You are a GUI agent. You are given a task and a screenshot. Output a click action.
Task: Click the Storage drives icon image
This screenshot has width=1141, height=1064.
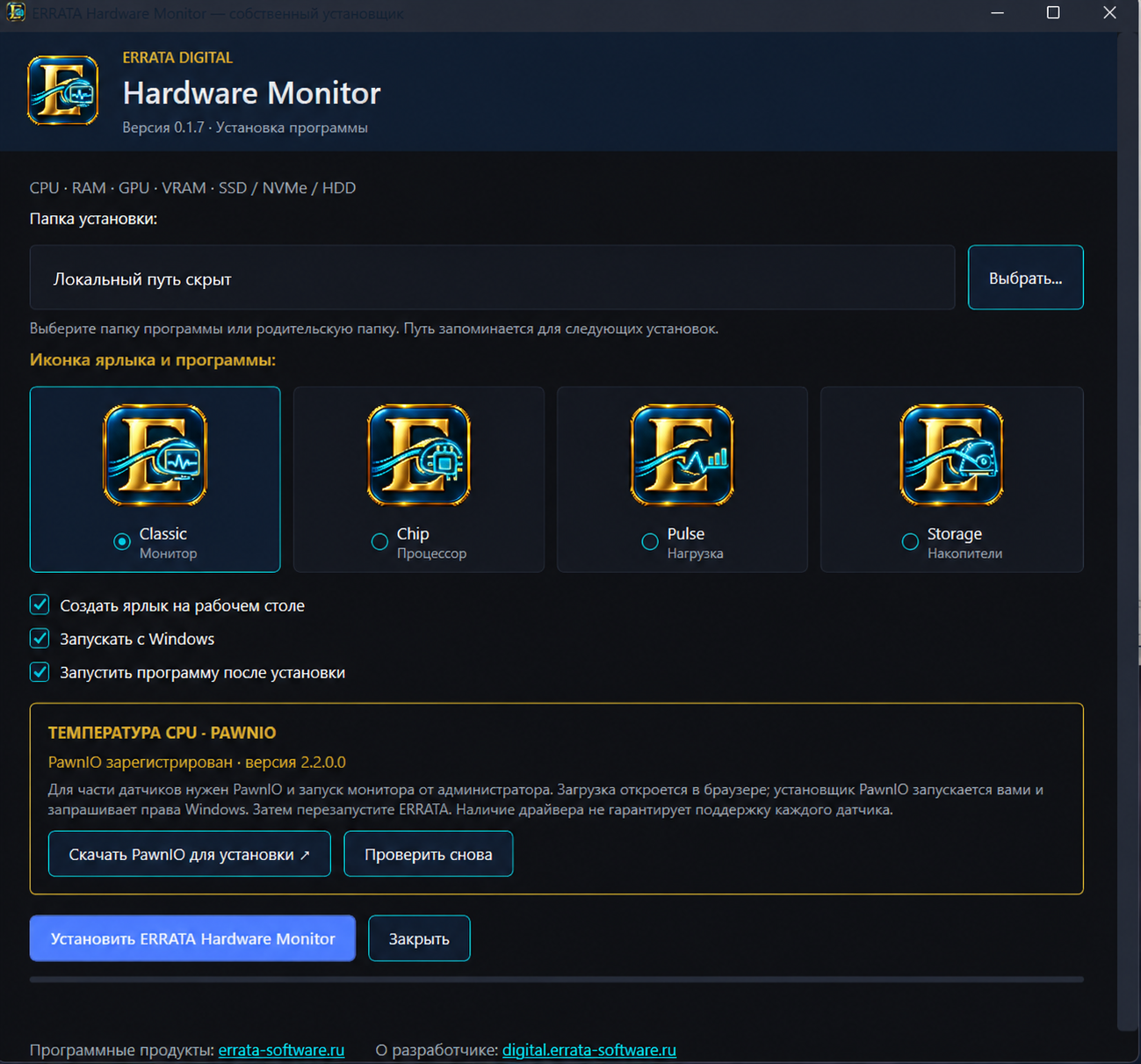pyautogui.click(x=952, y=455)
